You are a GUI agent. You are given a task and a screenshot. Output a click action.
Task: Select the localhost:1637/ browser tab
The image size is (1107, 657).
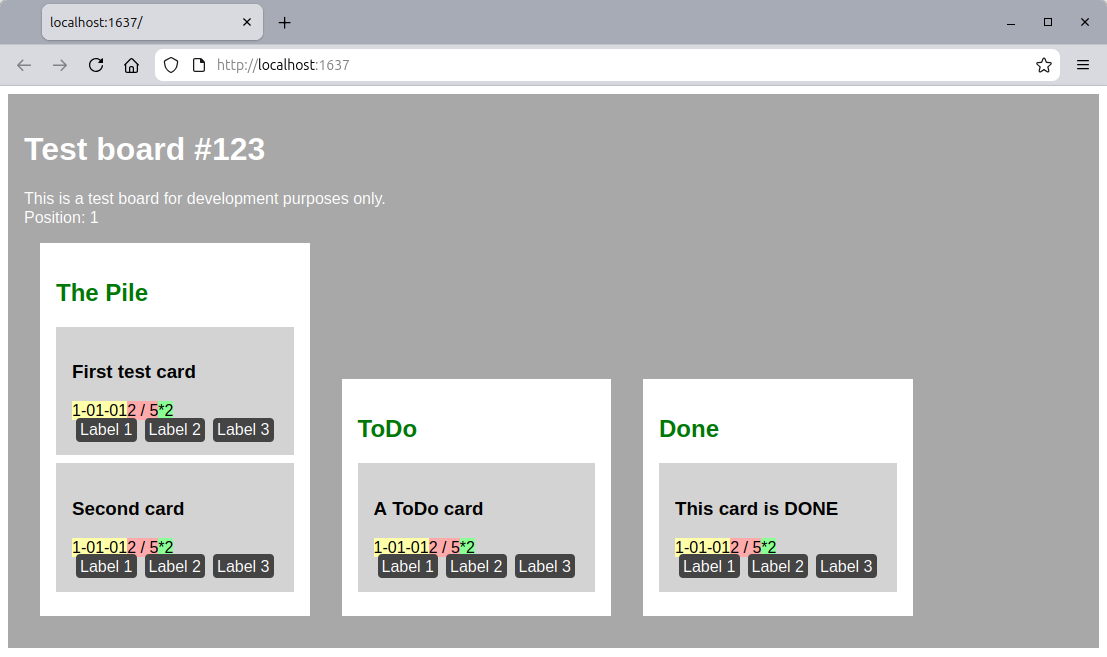click(x=140, y=22)
